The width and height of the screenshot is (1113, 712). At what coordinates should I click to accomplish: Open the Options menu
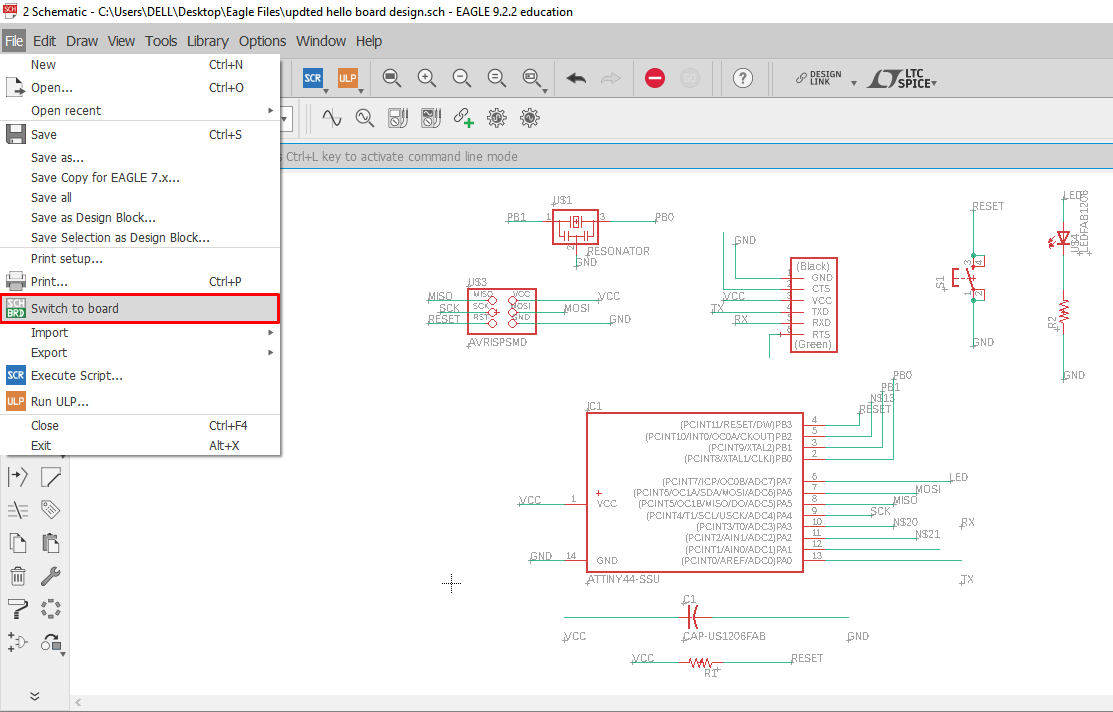[x=263, y=41]
